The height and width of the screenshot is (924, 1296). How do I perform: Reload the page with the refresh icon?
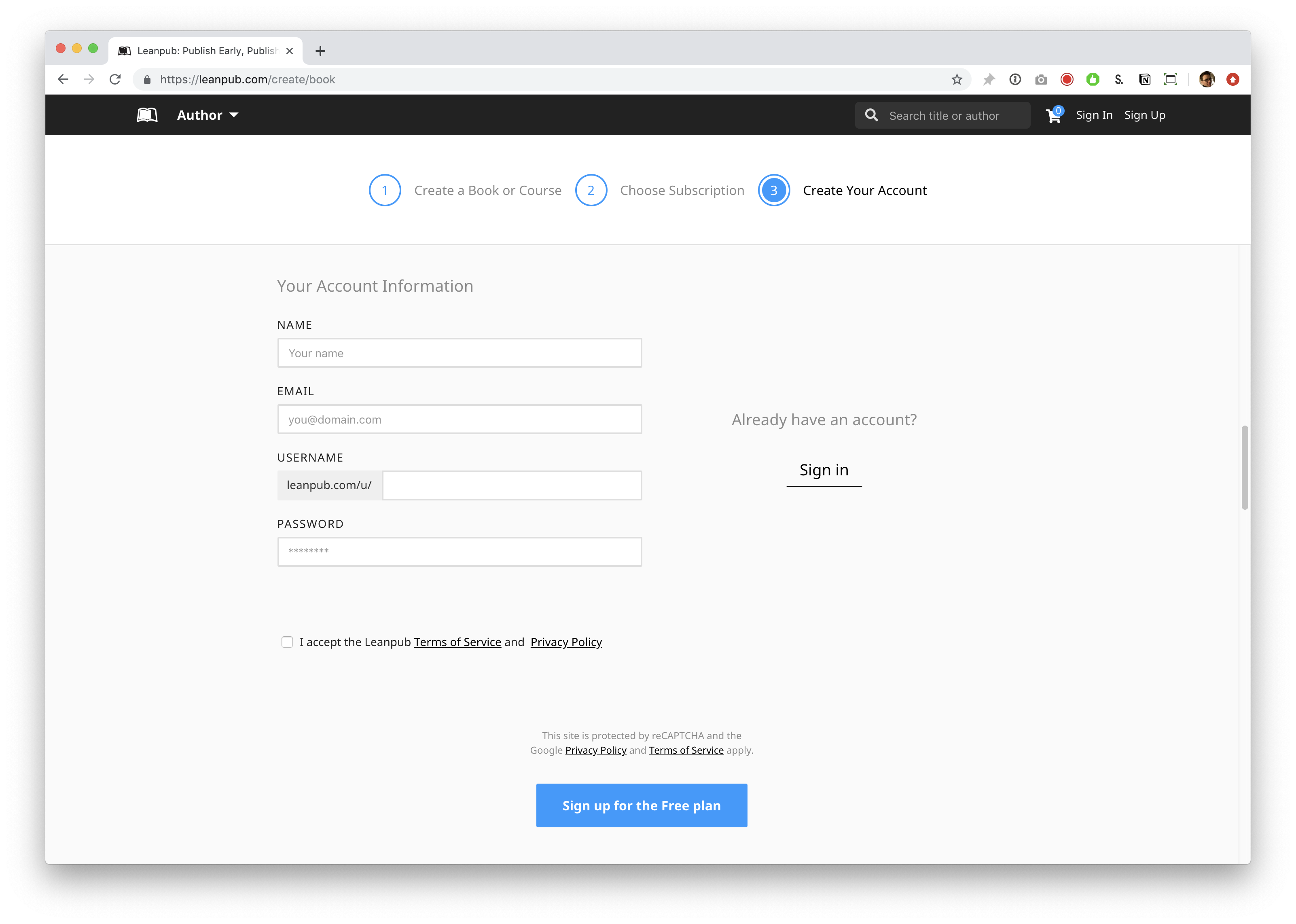pos(116,80)
